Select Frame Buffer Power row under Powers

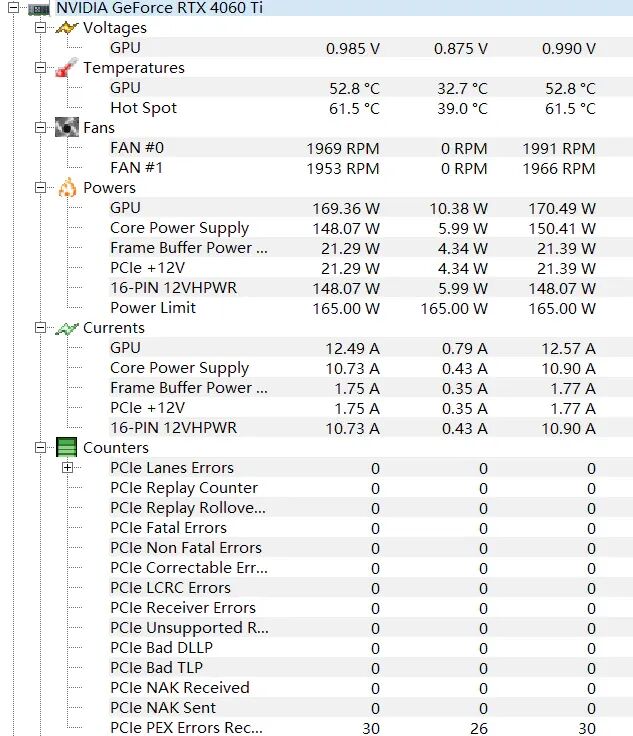tap(371, 247)
